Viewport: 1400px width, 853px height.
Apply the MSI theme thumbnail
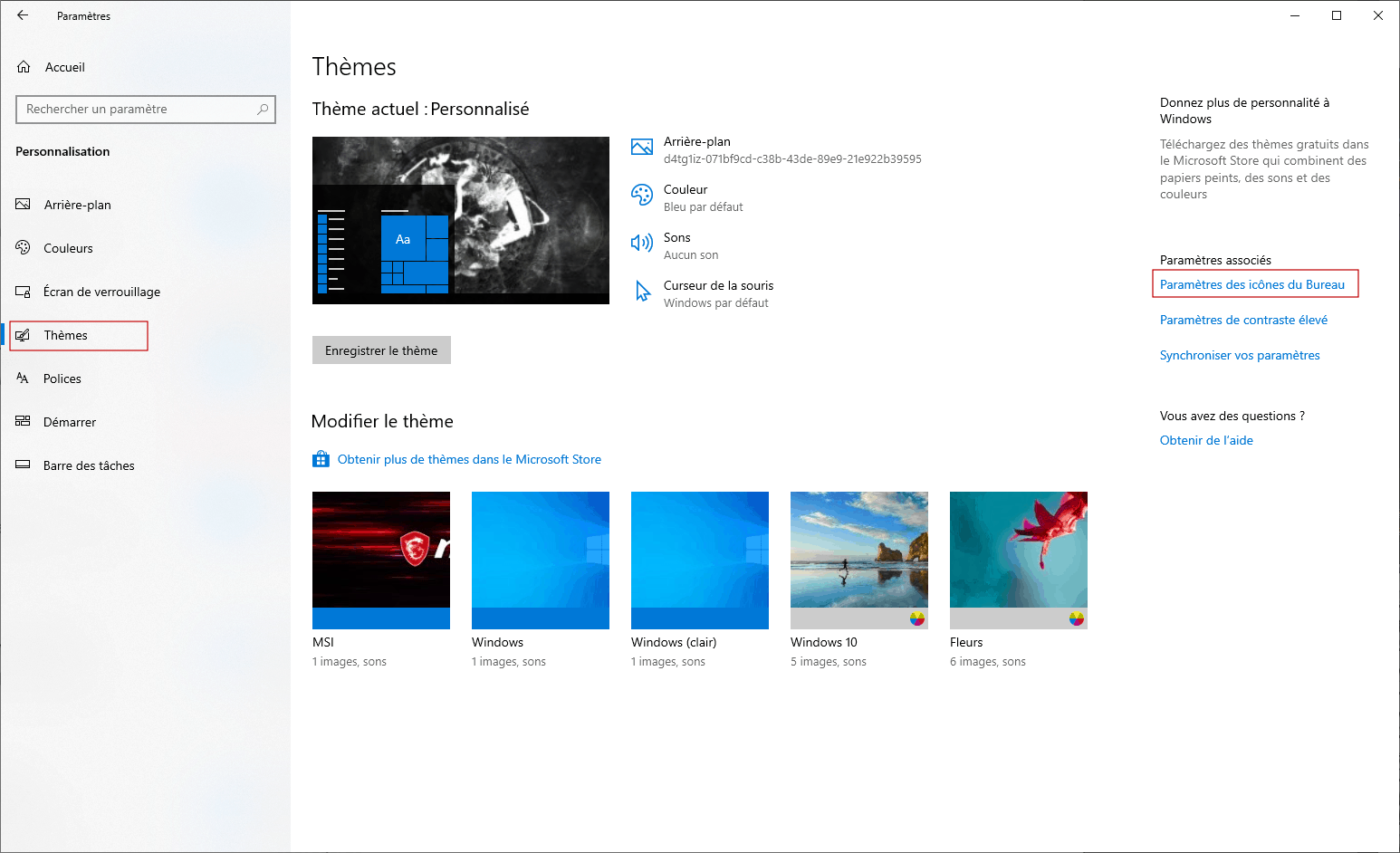pos(381,560)
